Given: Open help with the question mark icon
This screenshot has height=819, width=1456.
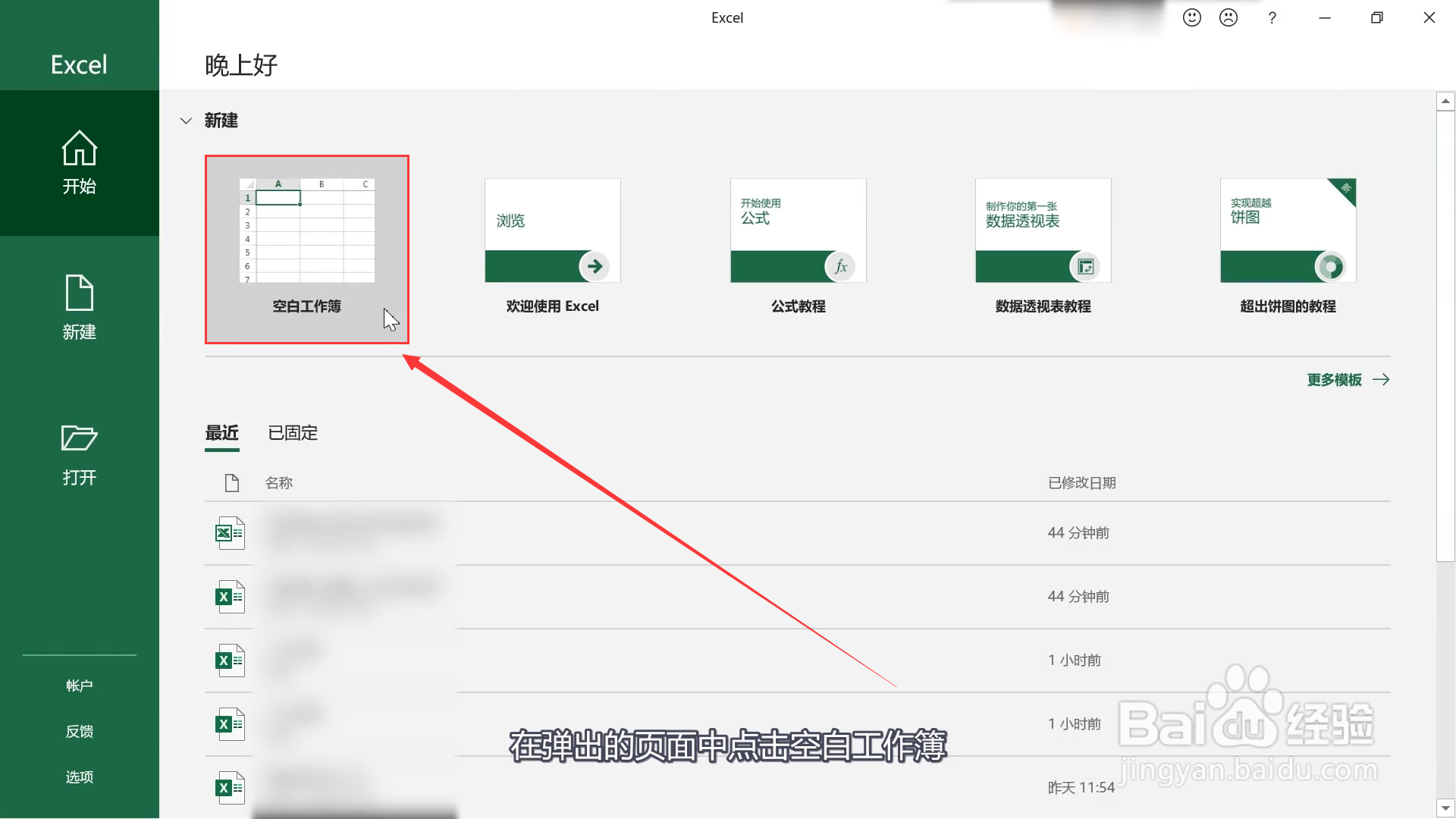Looking at the screenshot, I should pyautogui.click(x=1272, y=17).
